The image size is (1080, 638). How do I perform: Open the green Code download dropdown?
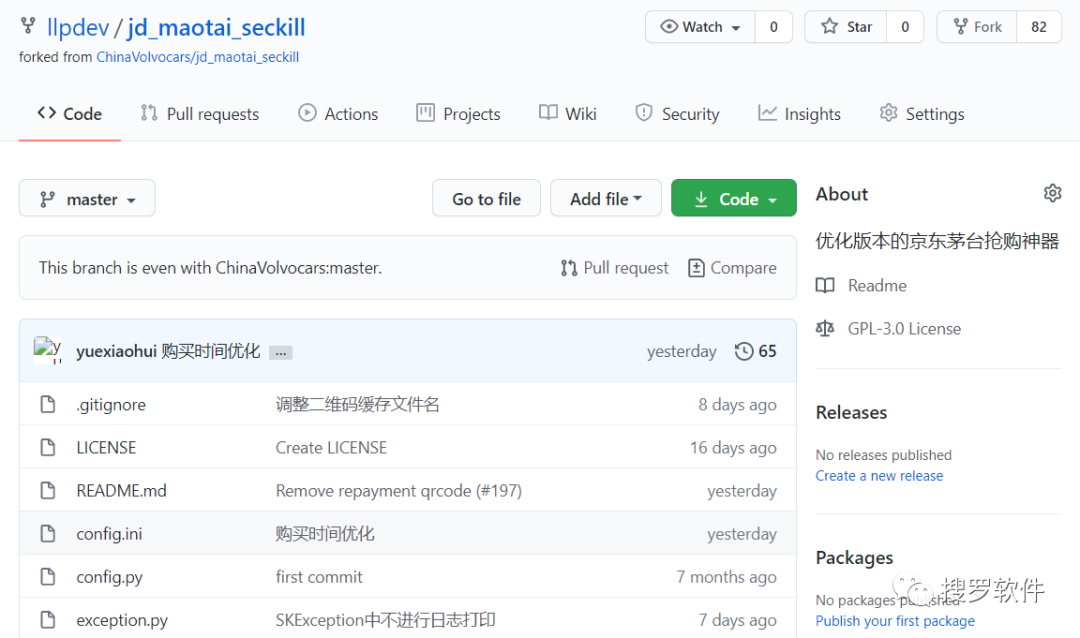[734, 198]
